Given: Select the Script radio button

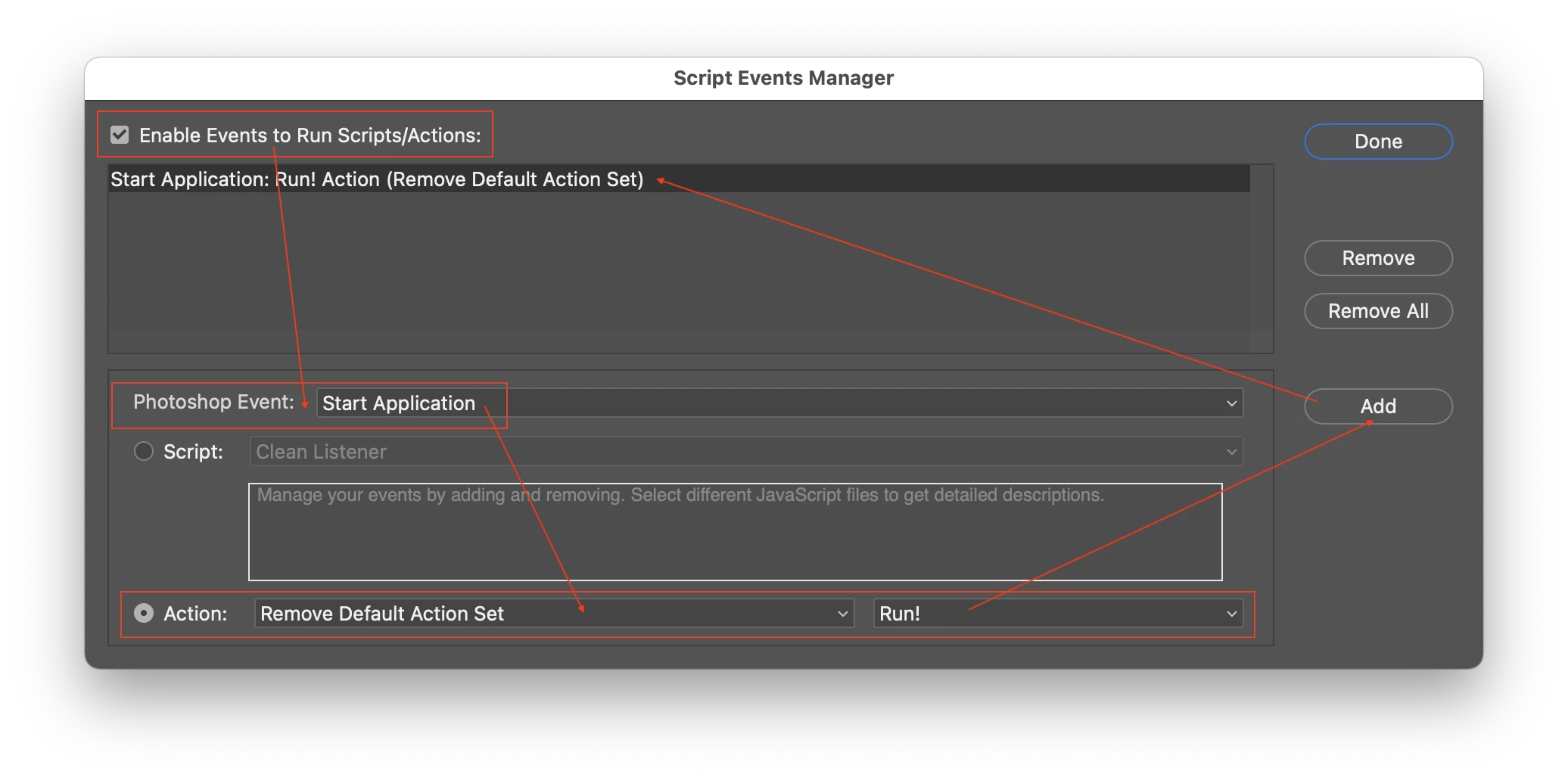Looking at the screenshot, I should pos(144,452).
